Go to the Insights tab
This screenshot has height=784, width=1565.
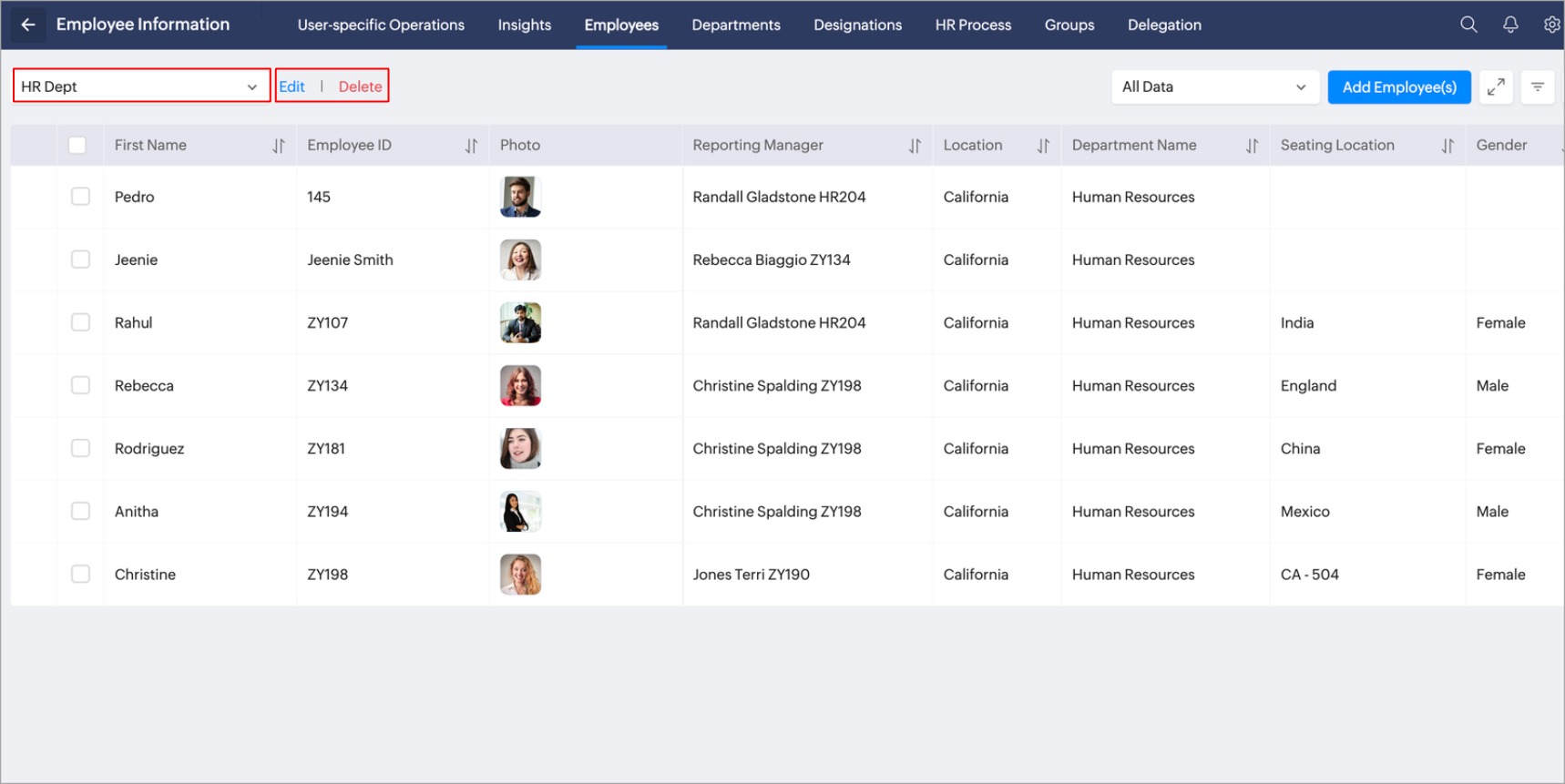coord(524,25)
